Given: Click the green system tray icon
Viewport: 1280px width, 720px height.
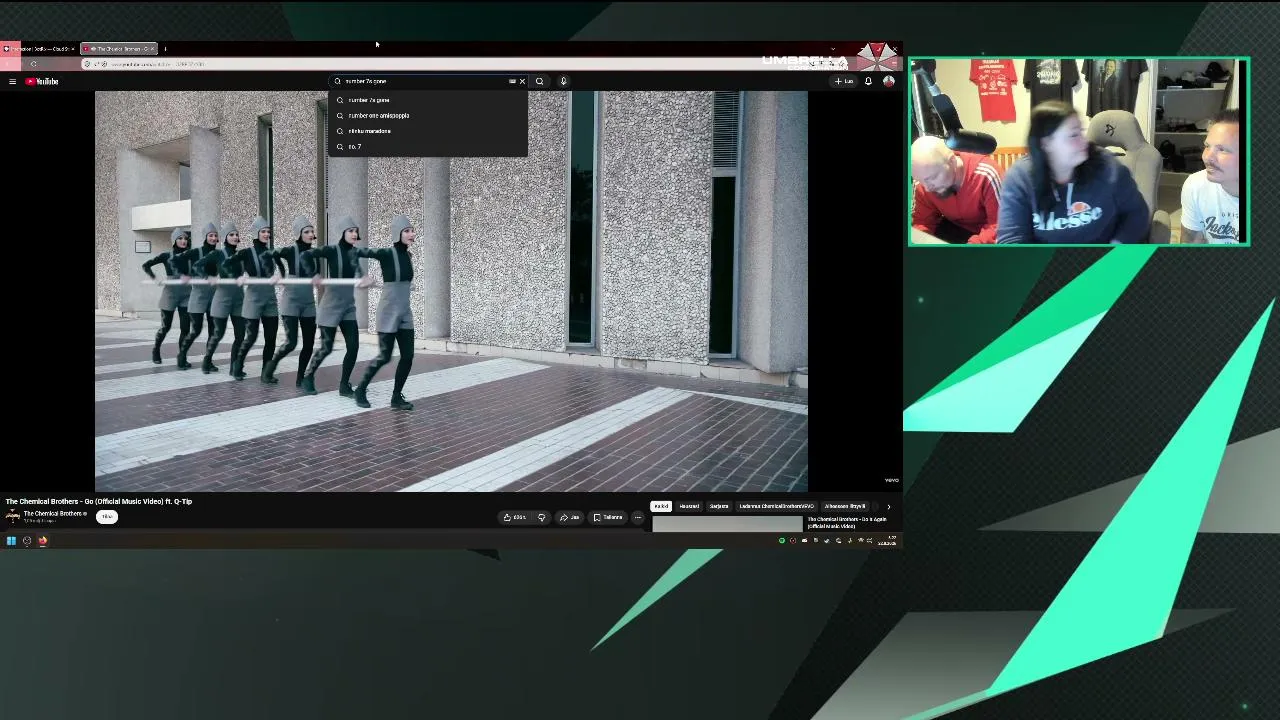Looking at the screenshot, I should [782, 541].
